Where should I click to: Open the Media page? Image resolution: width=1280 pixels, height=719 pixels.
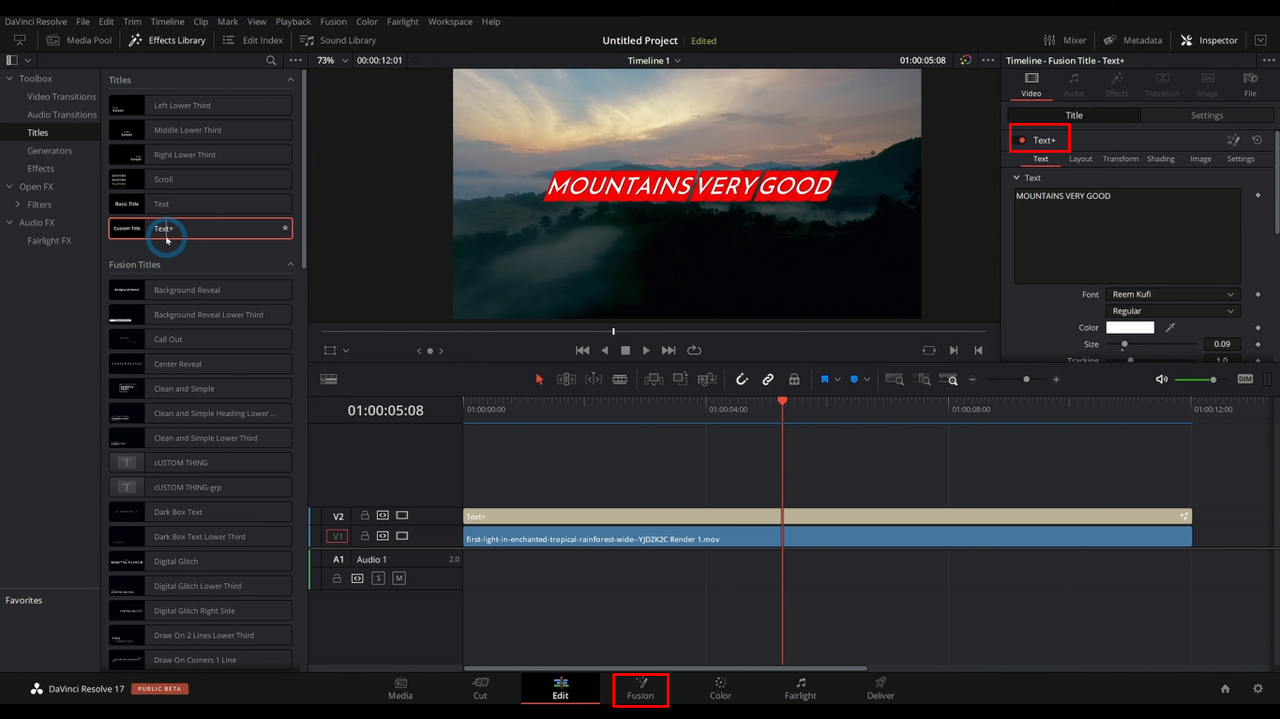400,689
